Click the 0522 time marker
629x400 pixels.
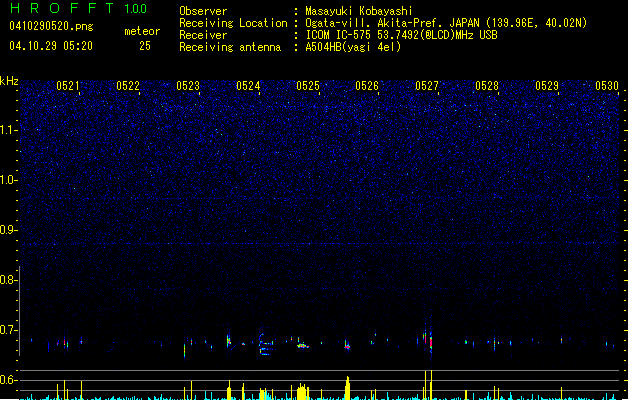pos(128,86)
